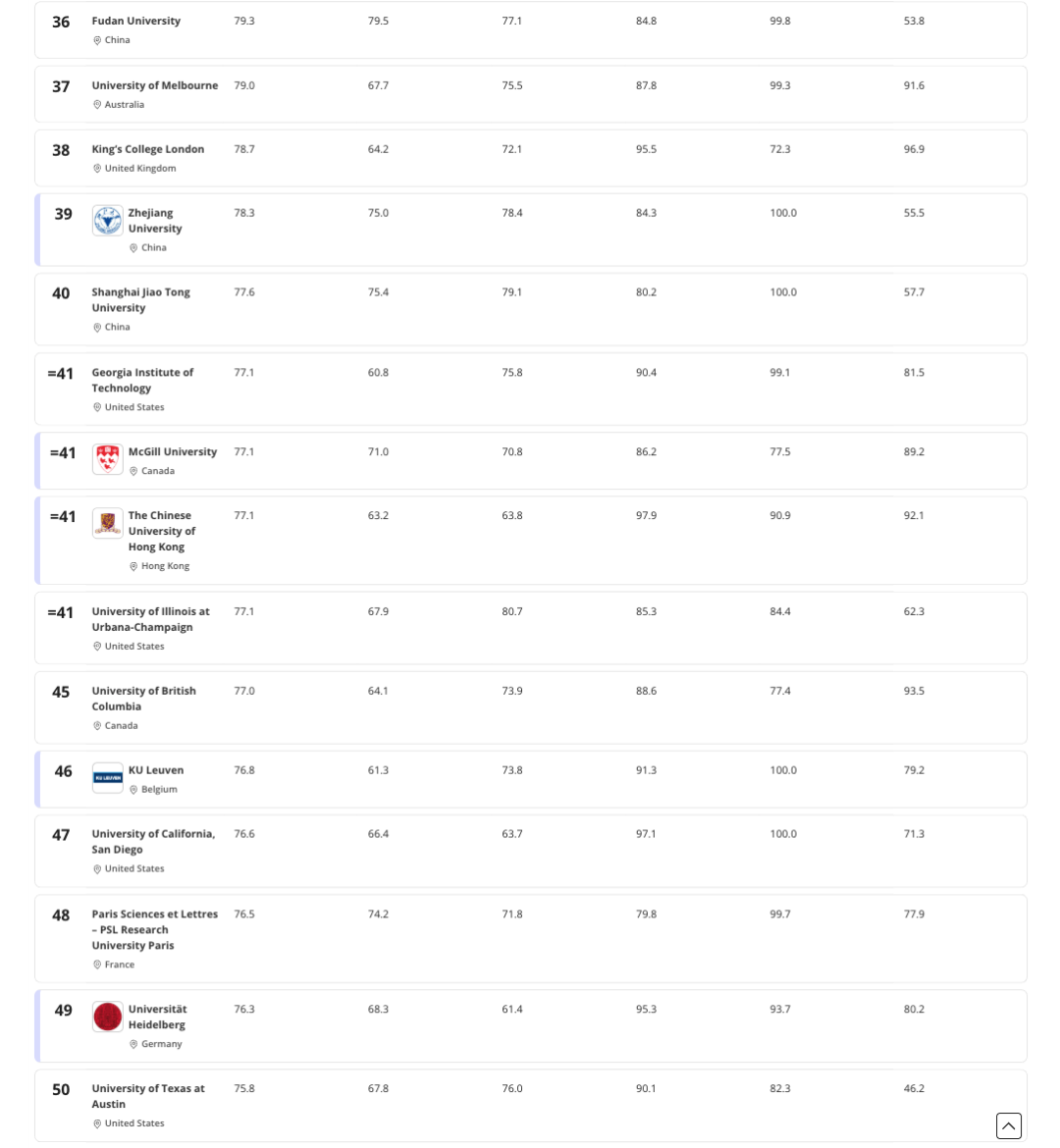This screenshot has height=1148, width=1060.
Task: Click the location pin next to Belgium
Action: (133, 790)
